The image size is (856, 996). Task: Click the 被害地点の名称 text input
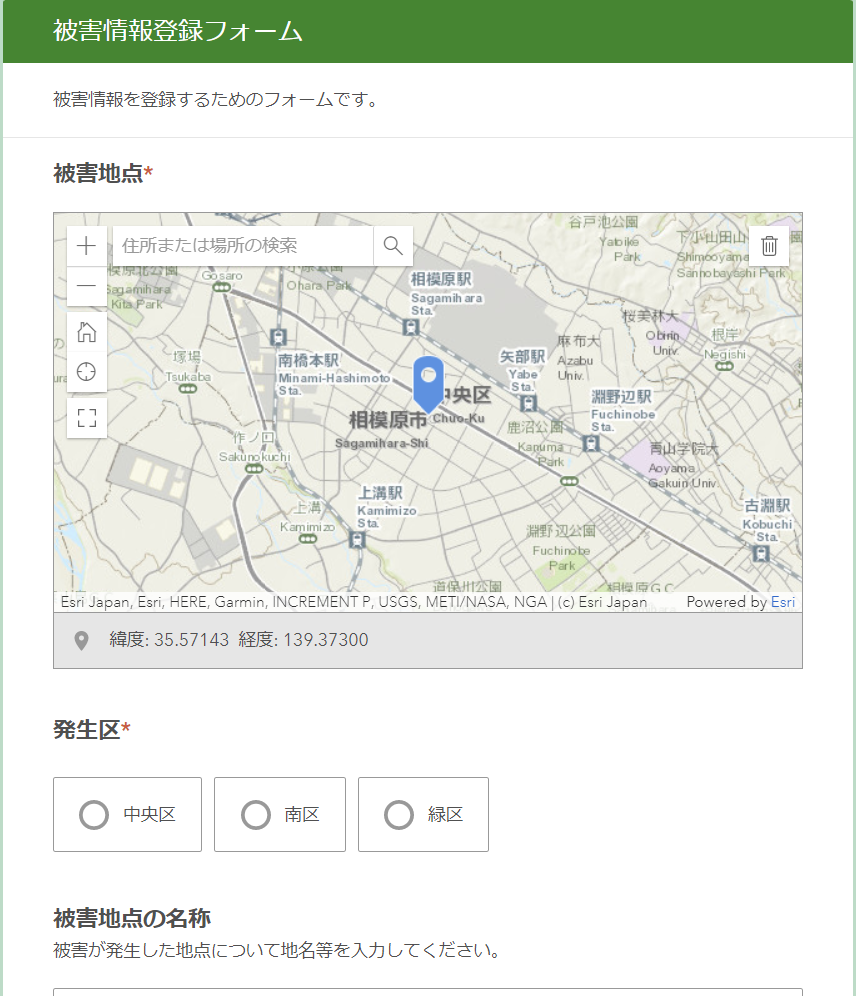tap(428, 991)
